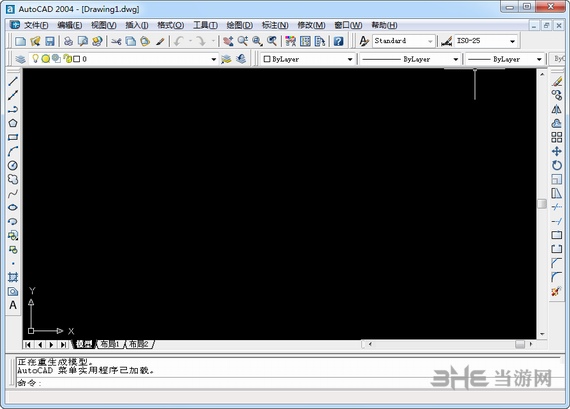
Task: Open the 帮助(H) menu
Action: point(384,25)
